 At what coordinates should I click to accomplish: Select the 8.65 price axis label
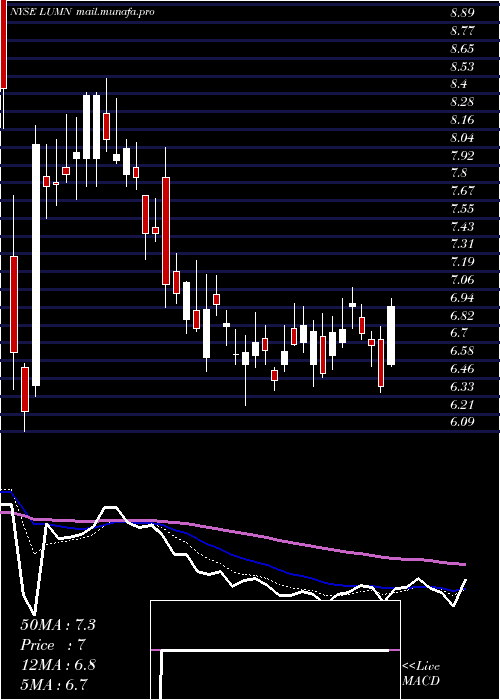pyautogui.click(x=462, y=49)
